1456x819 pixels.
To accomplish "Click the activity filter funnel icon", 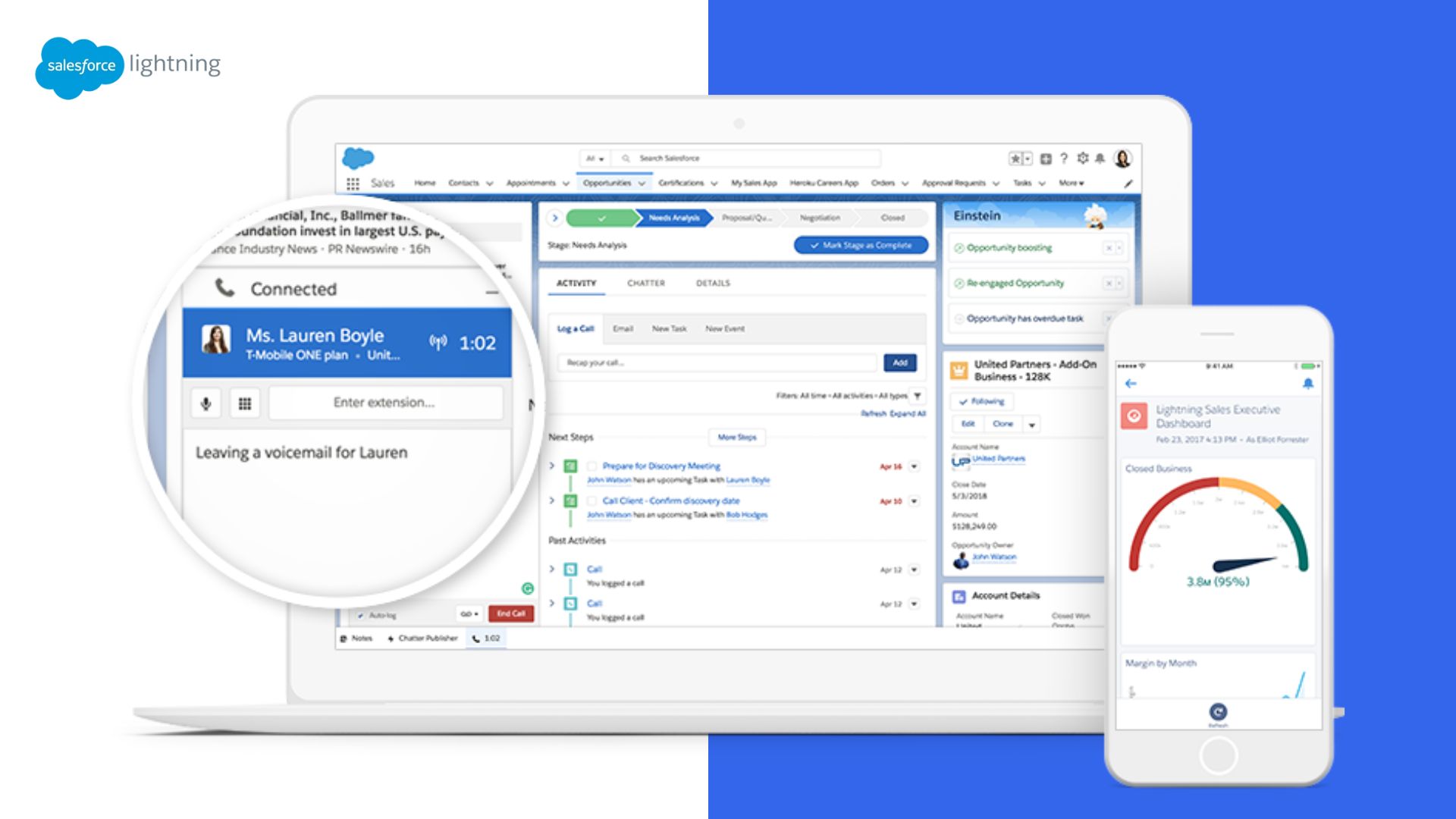I will [918, 396].
